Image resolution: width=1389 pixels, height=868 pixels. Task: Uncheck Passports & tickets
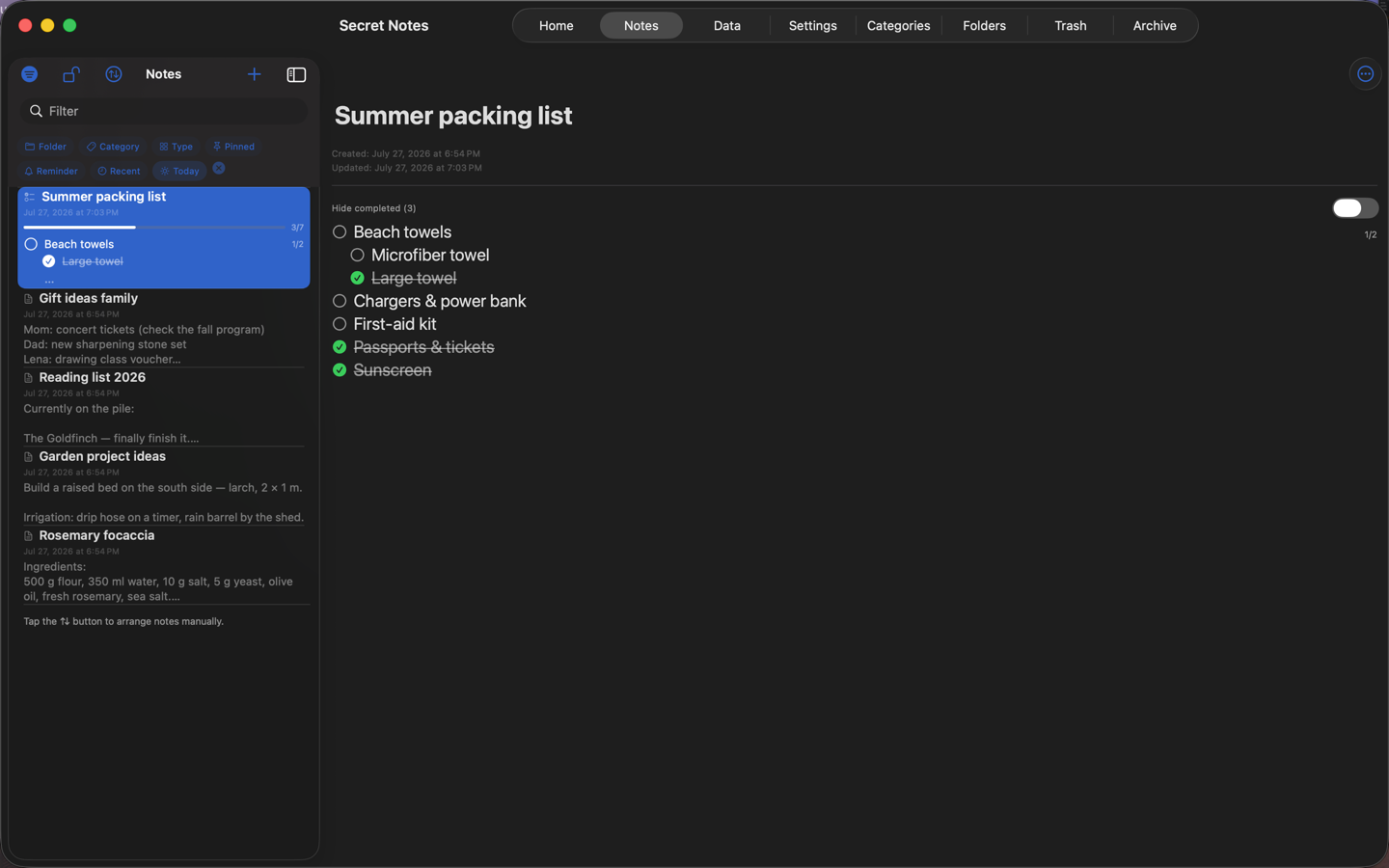(340, 347)
